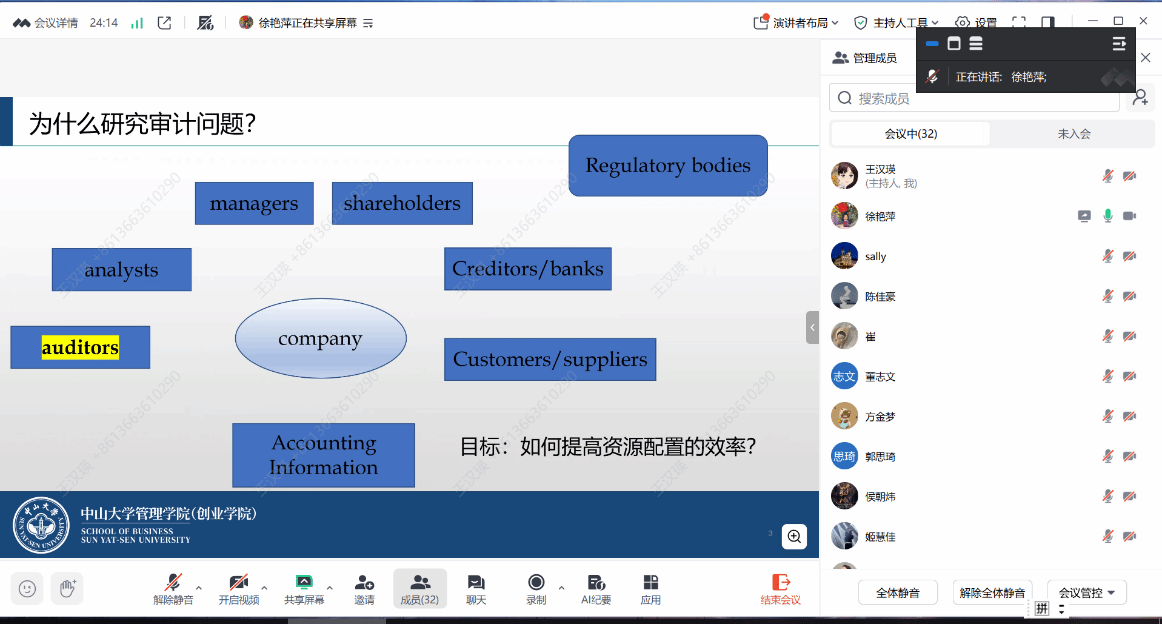Viewport: 1162px width, 624px height.
Task: Expand the 会议管控 dropdown
Action: [1087, 592]
